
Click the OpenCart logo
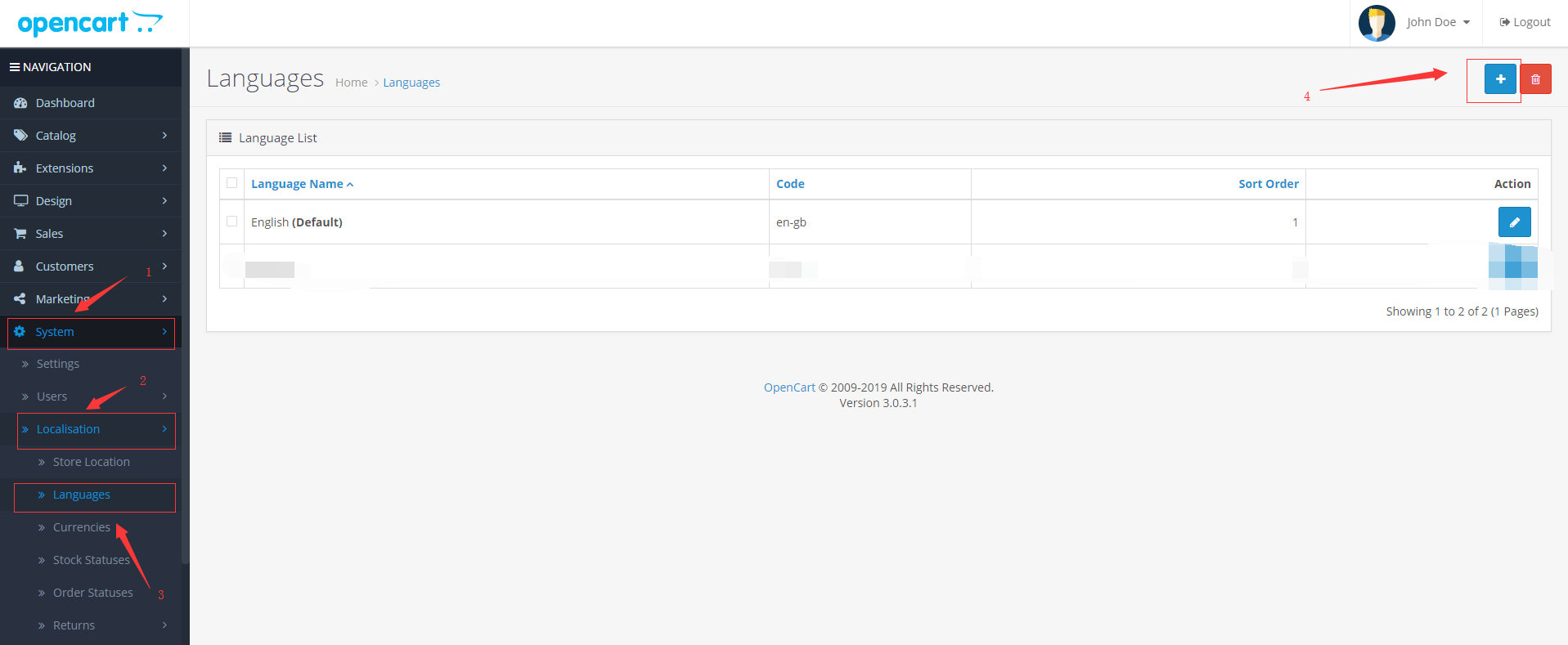[90, 23]
